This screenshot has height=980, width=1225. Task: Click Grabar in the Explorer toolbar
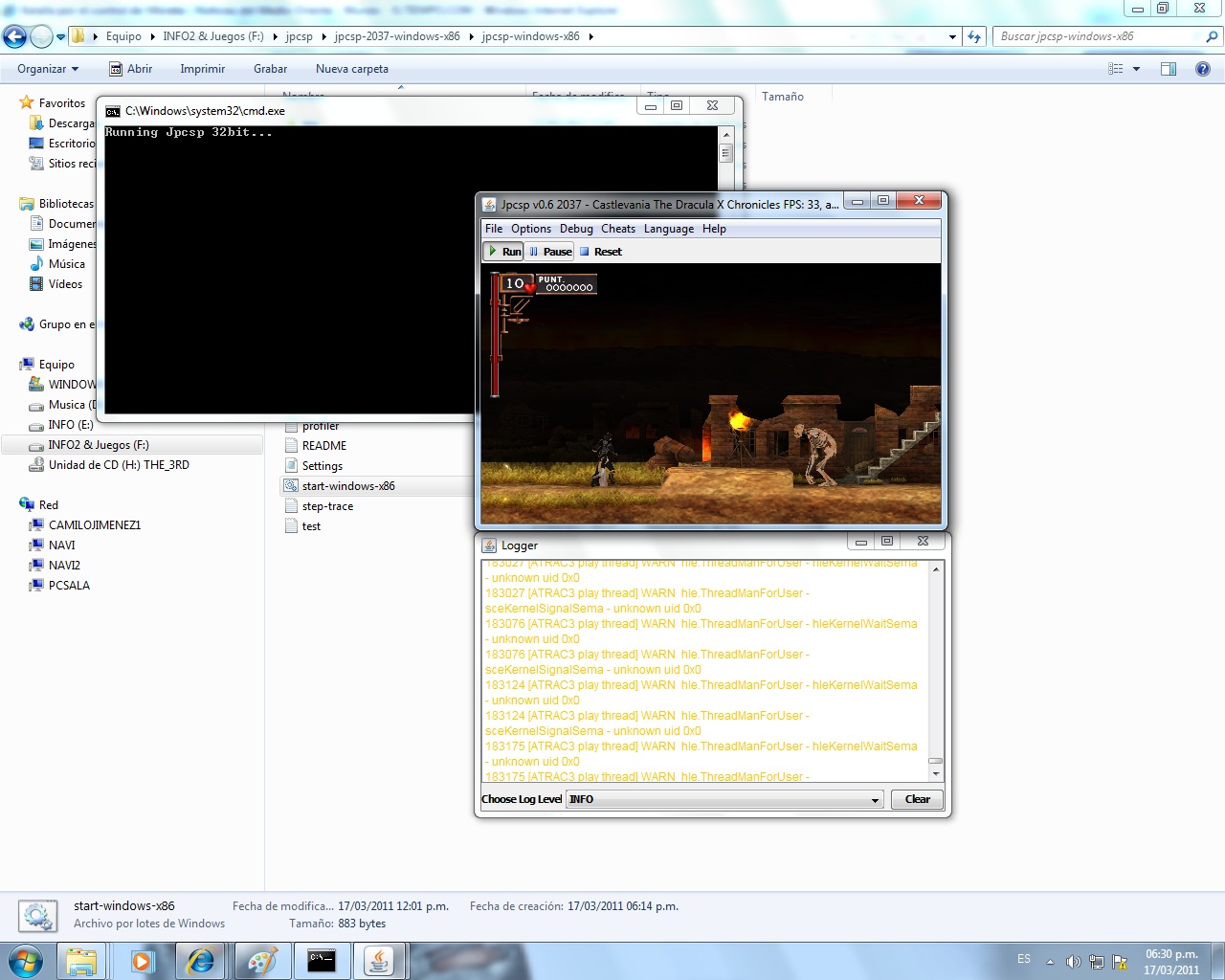point(270,69)
